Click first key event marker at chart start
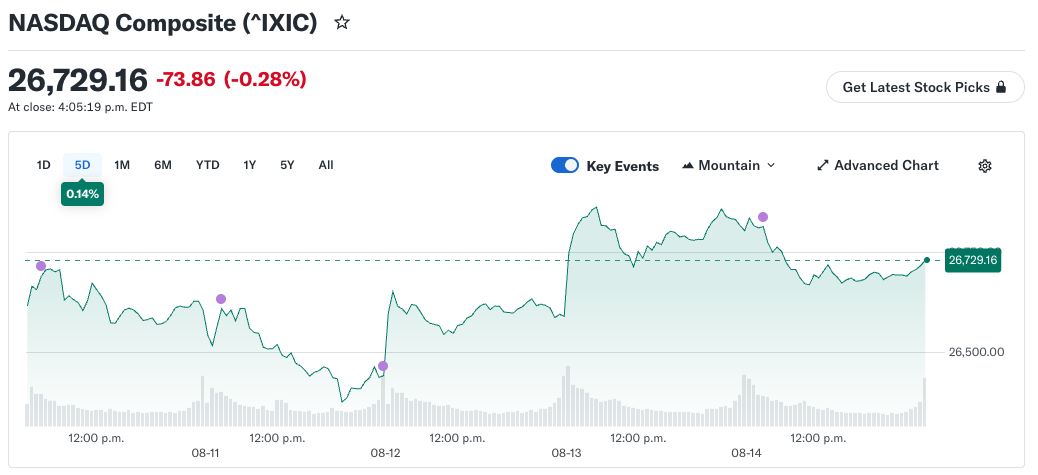Screen dimensions: 1038x475 click(x=41, y=266)
